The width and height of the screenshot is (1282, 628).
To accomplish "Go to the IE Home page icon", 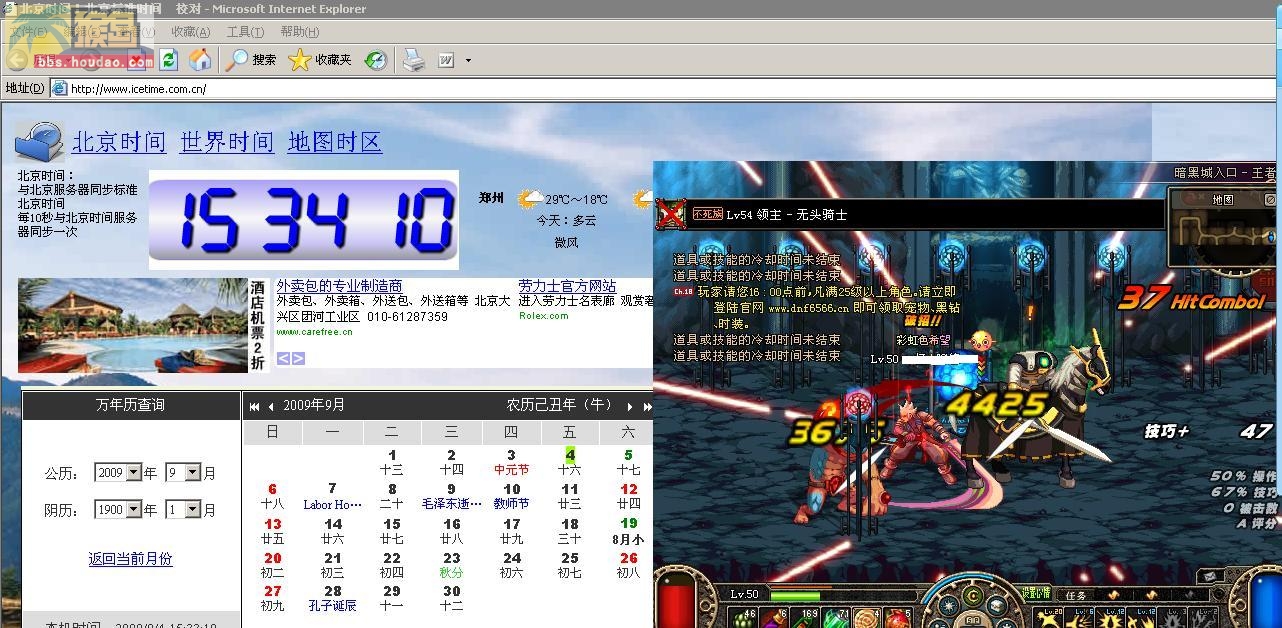I will click(x=200, y=60).
